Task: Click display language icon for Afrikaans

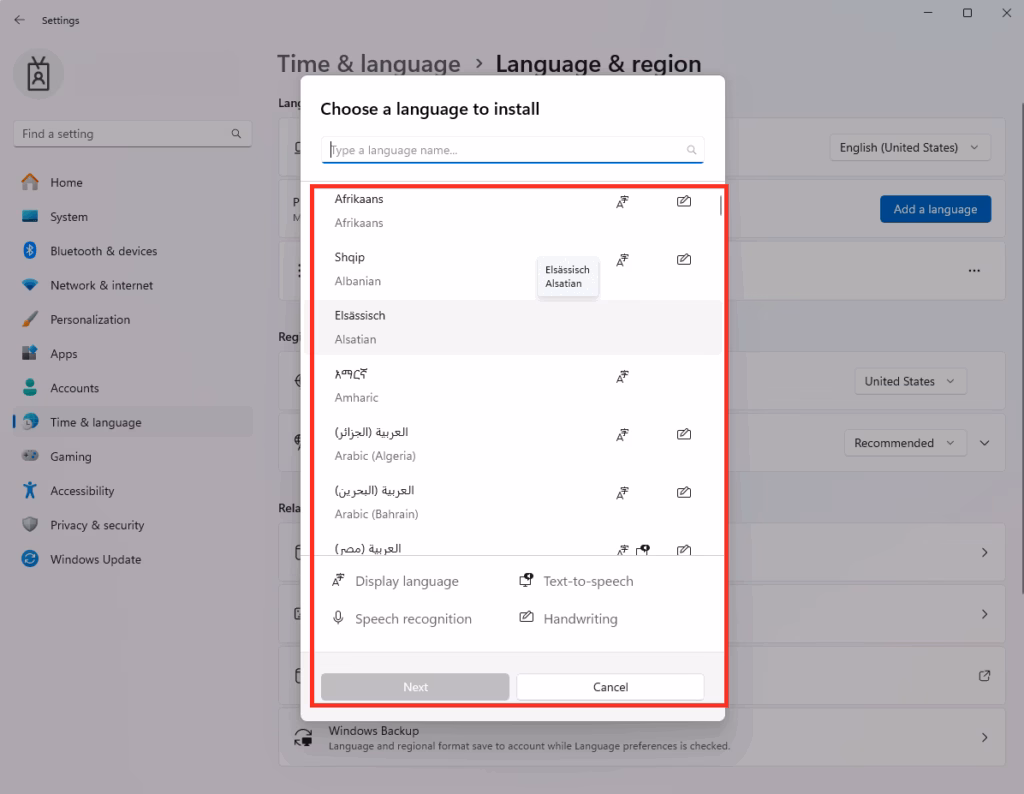Action: point(622,202)
